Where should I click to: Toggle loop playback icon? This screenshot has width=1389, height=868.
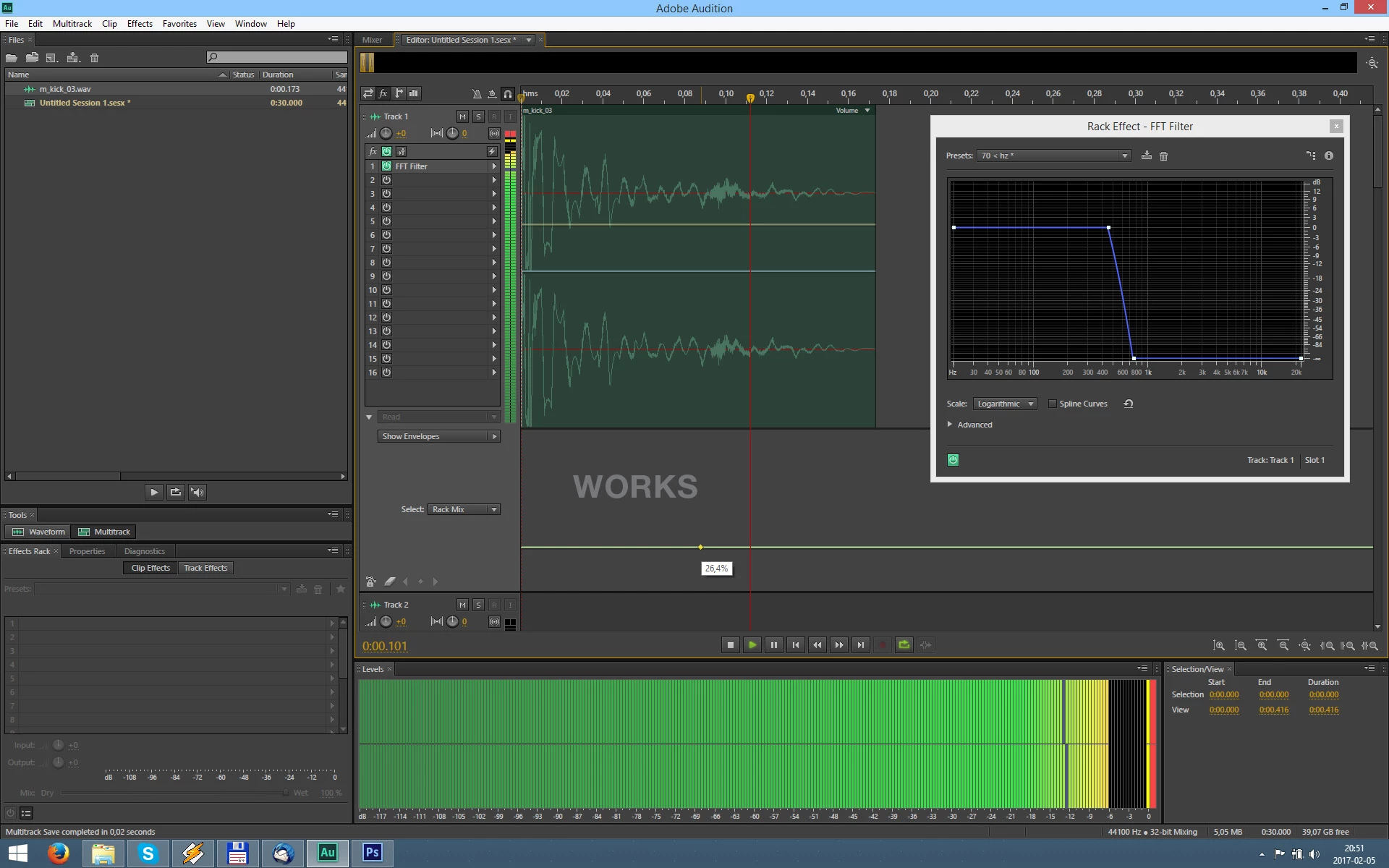coord(904,644)
